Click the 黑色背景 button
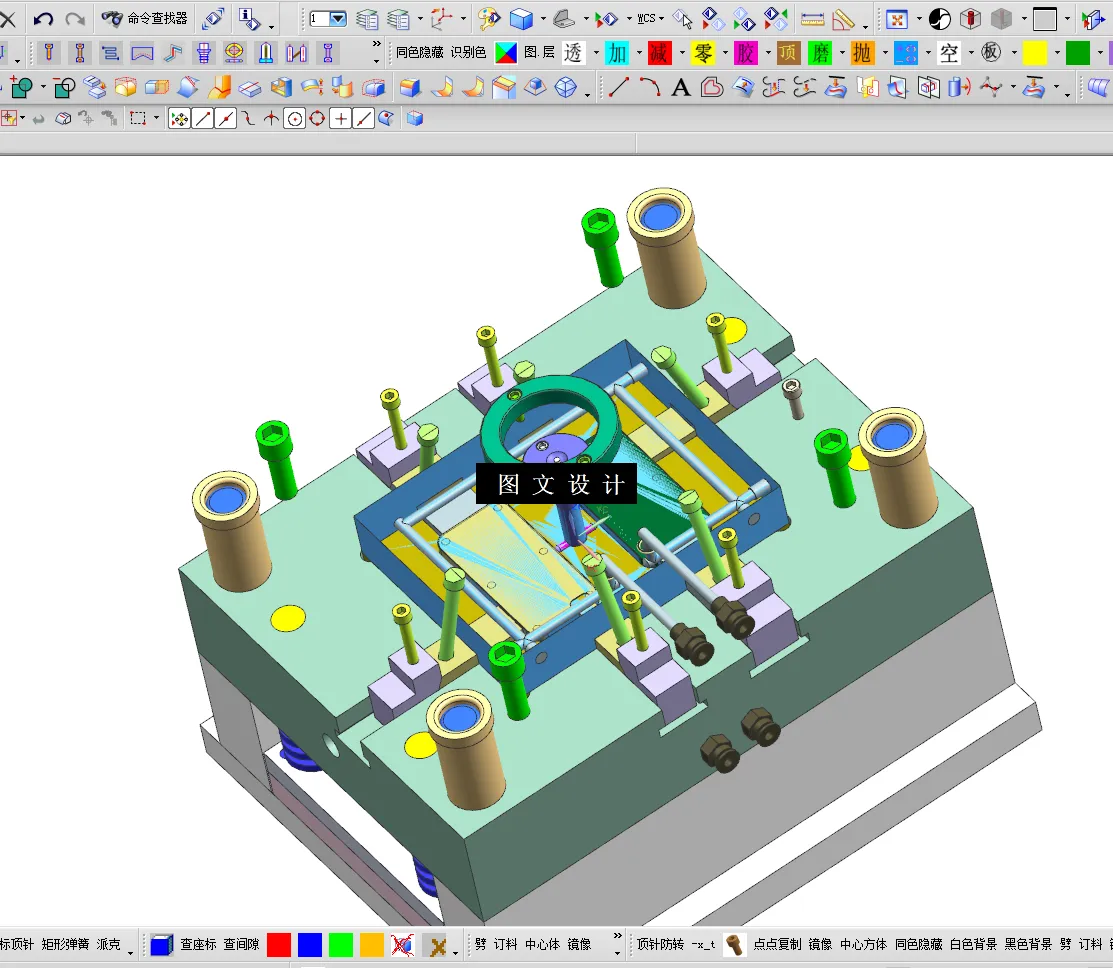 (1028, 944)
